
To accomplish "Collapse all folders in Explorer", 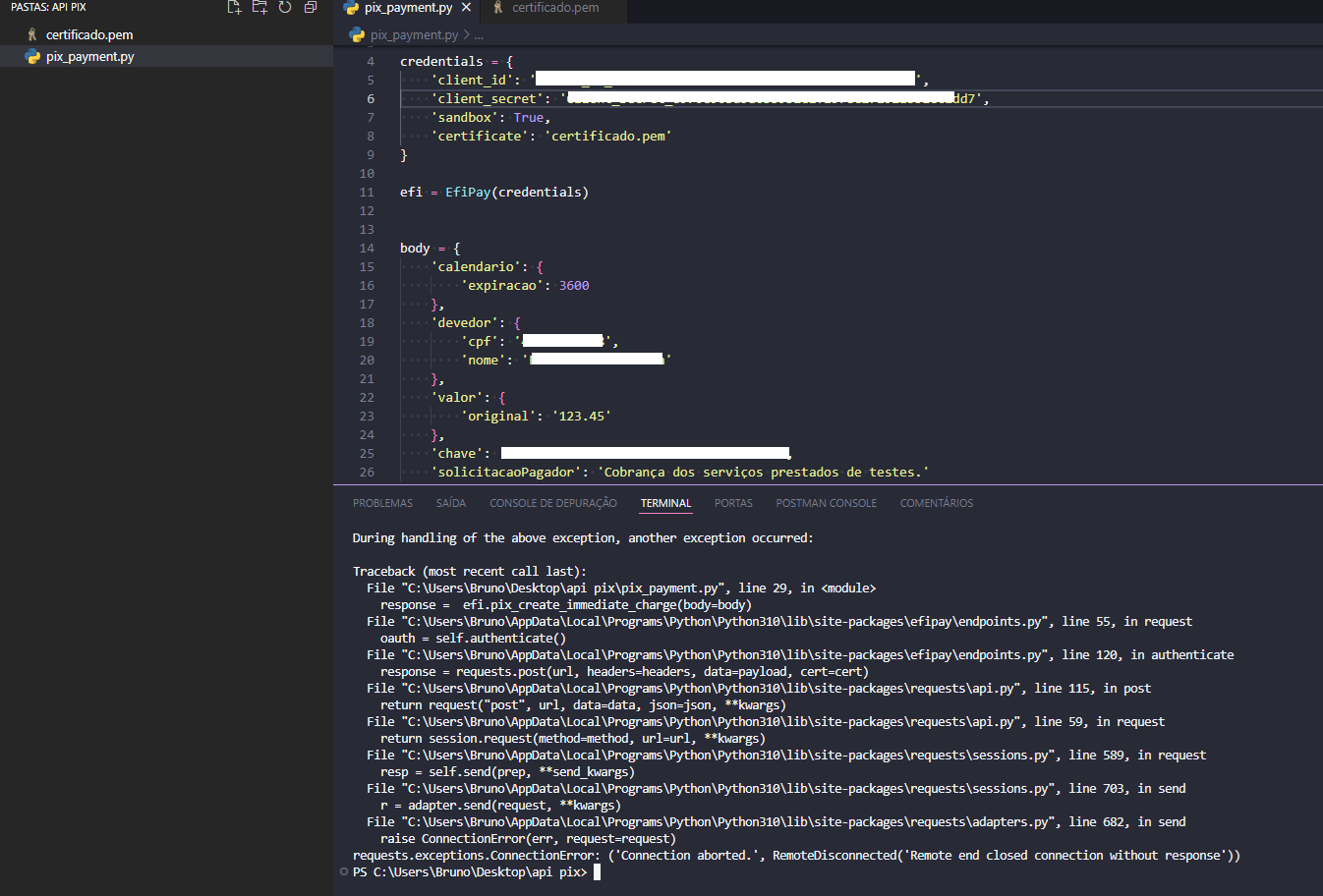I will tap(311, 7).
